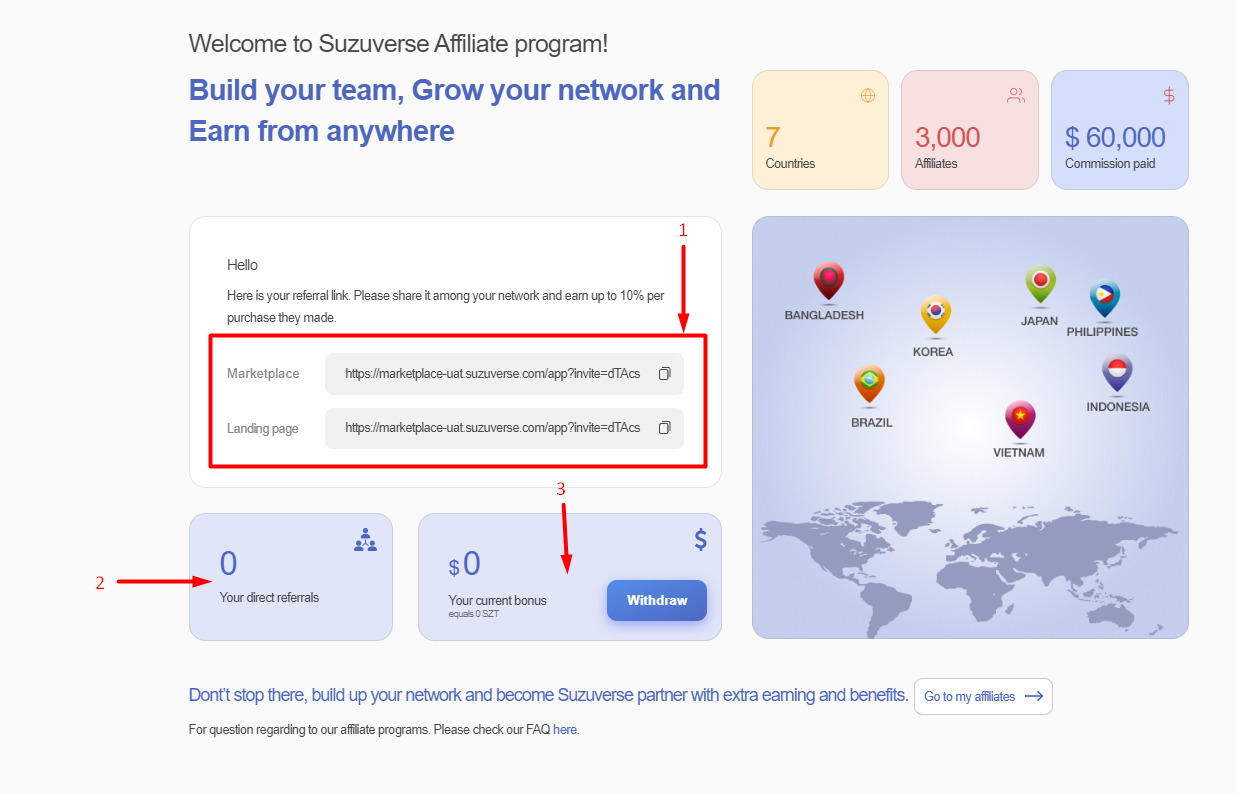Click the Landing page referral URL field

(x=492, y=428)
